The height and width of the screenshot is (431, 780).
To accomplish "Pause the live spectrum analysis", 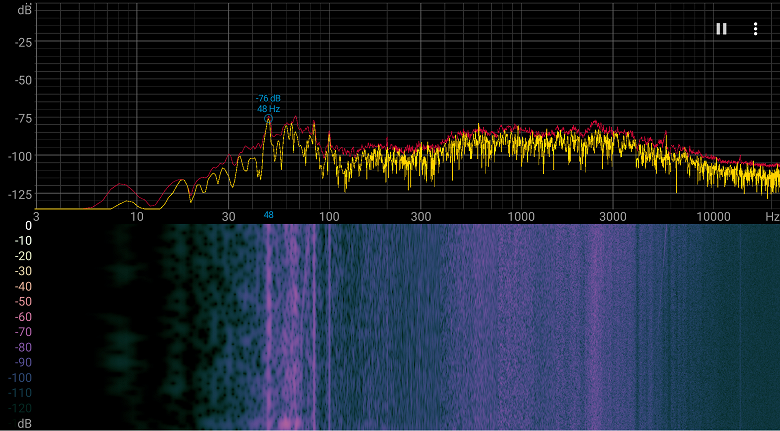I will 721,29.
